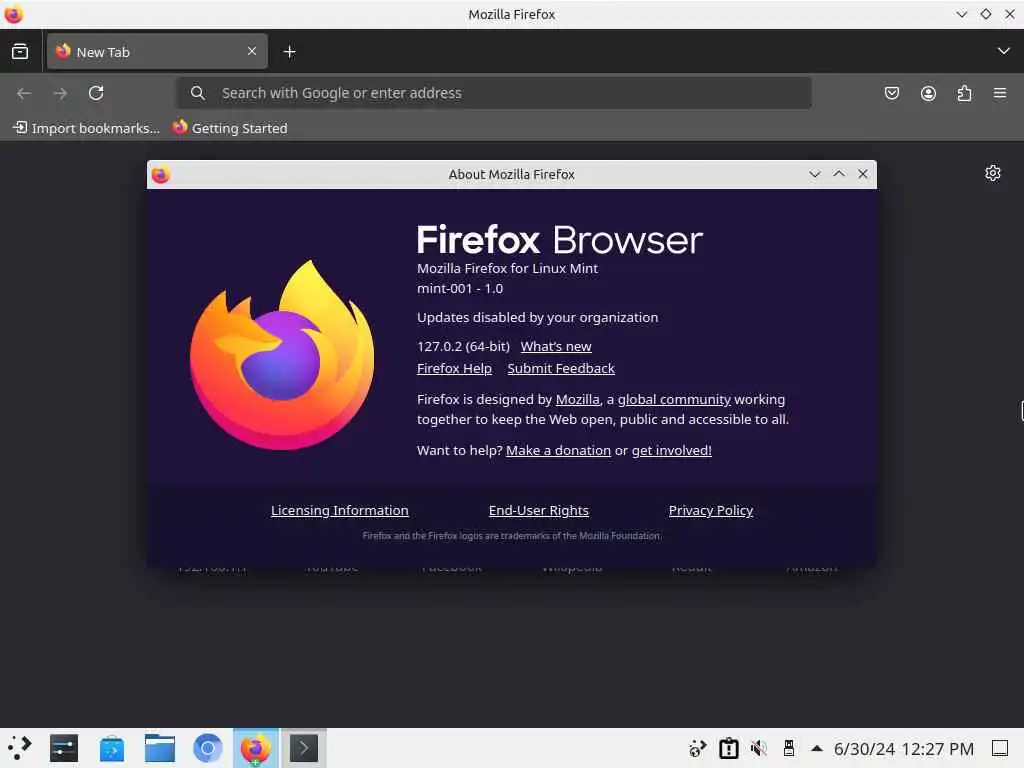Expand the list all tabs chevron
This screenshot has height=768, width=1024.
coord(1003,51)
